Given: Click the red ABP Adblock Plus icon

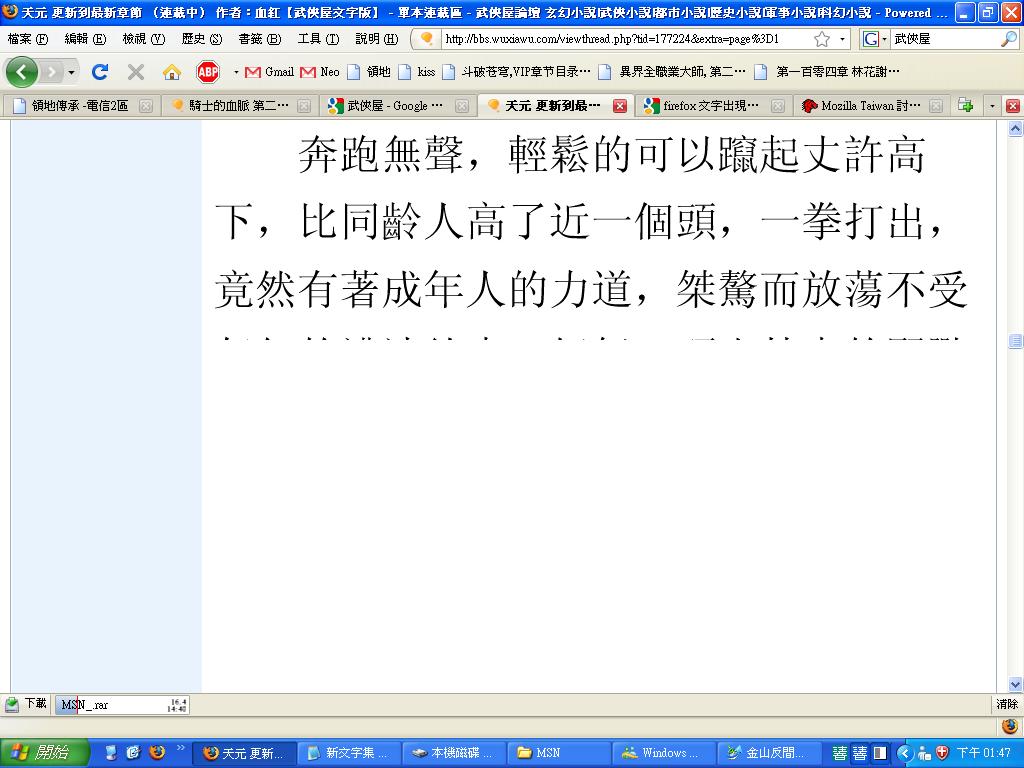Looking at the screenshot, I should (208, 72).
